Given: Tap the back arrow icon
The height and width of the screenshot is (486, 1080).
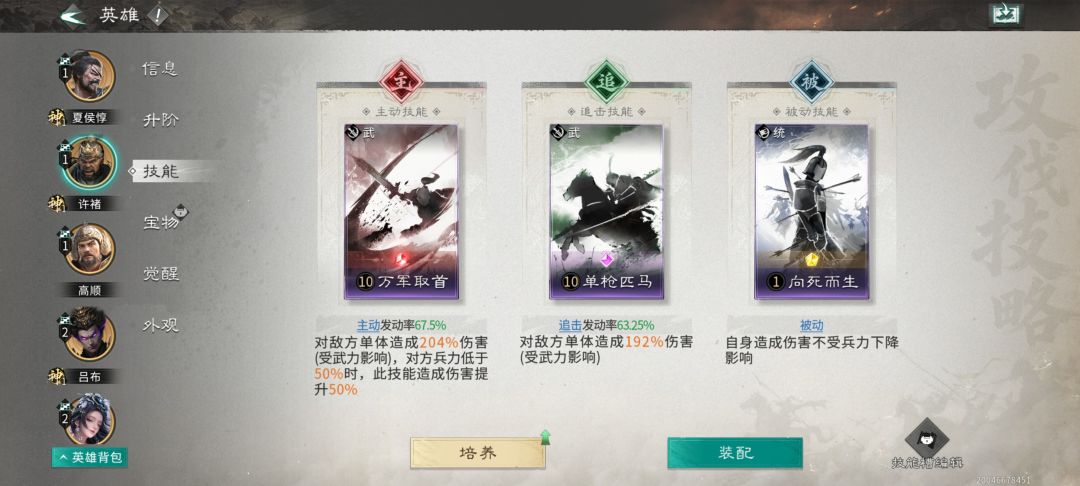Looking at the screenshot, I should point(73,15).
